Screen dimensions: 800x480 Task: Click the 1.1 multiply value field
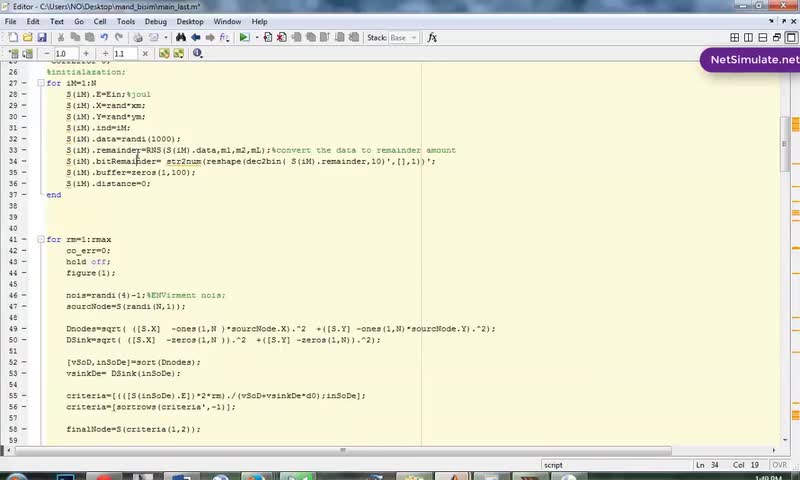coord(125,53)
